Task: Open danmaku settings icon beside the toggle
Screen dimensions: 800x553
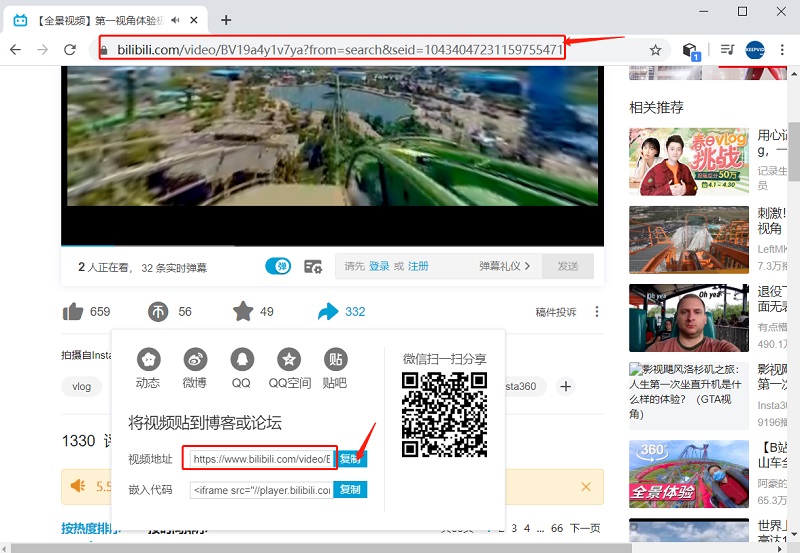Action: (313, 266)
